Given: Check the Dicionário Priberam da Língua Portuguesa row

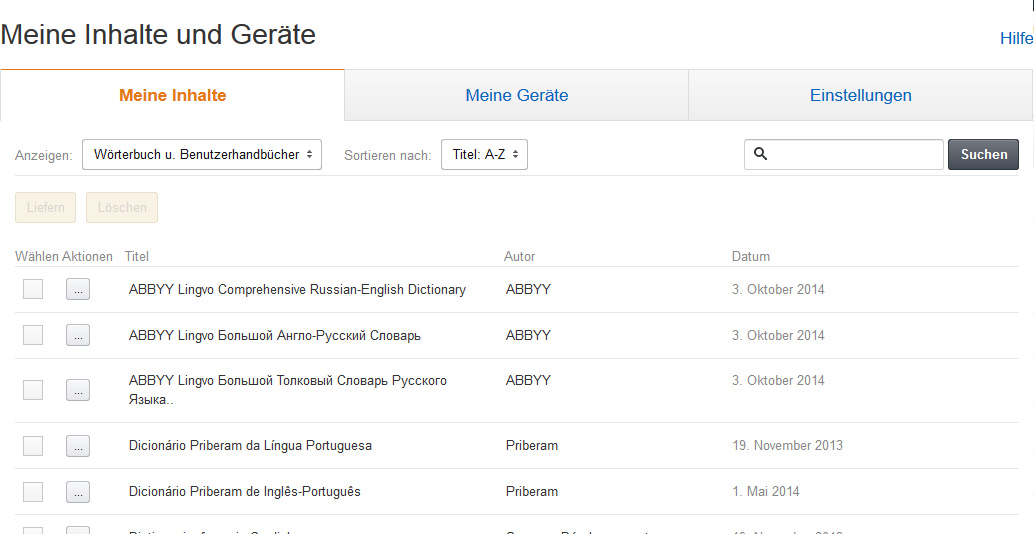Looking at the screenshot, I should [33, 446].
